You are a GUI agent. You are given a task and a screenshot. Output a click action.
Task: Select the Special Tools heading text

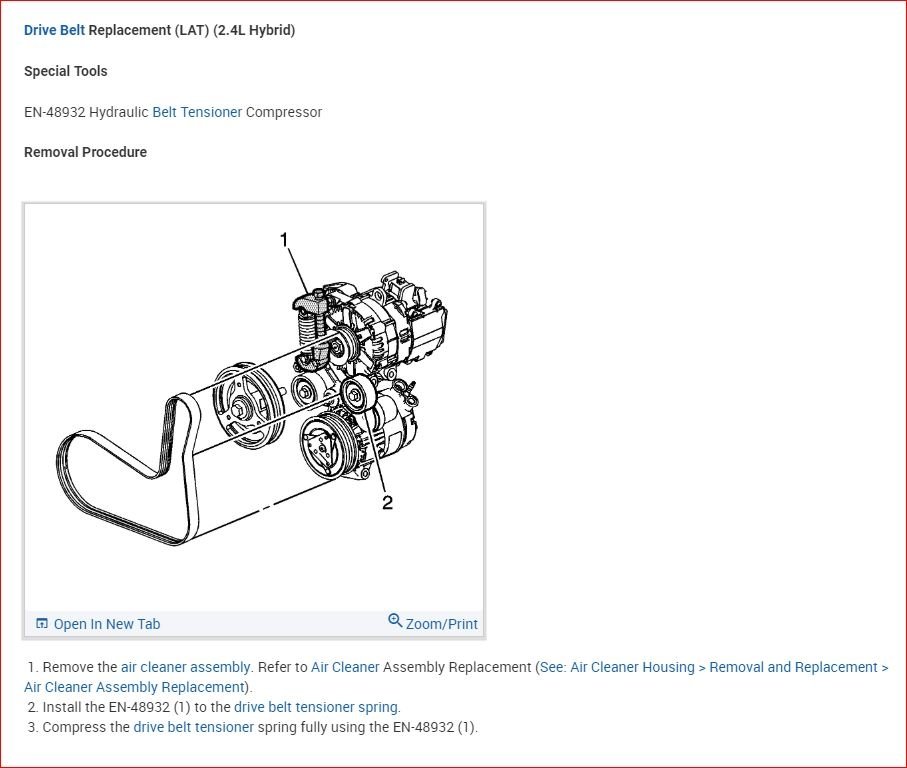pyautogui.click(x=65, y=71)
